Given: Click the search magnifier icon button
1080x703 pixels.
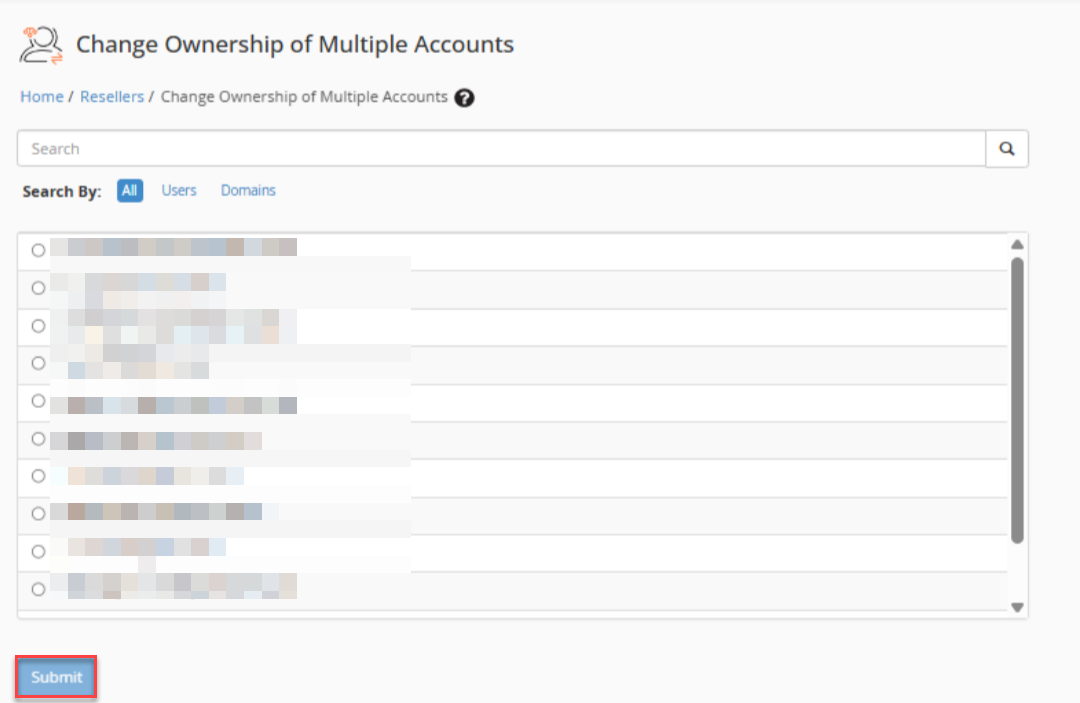Looking at the screenshot, I should 1006,149.
